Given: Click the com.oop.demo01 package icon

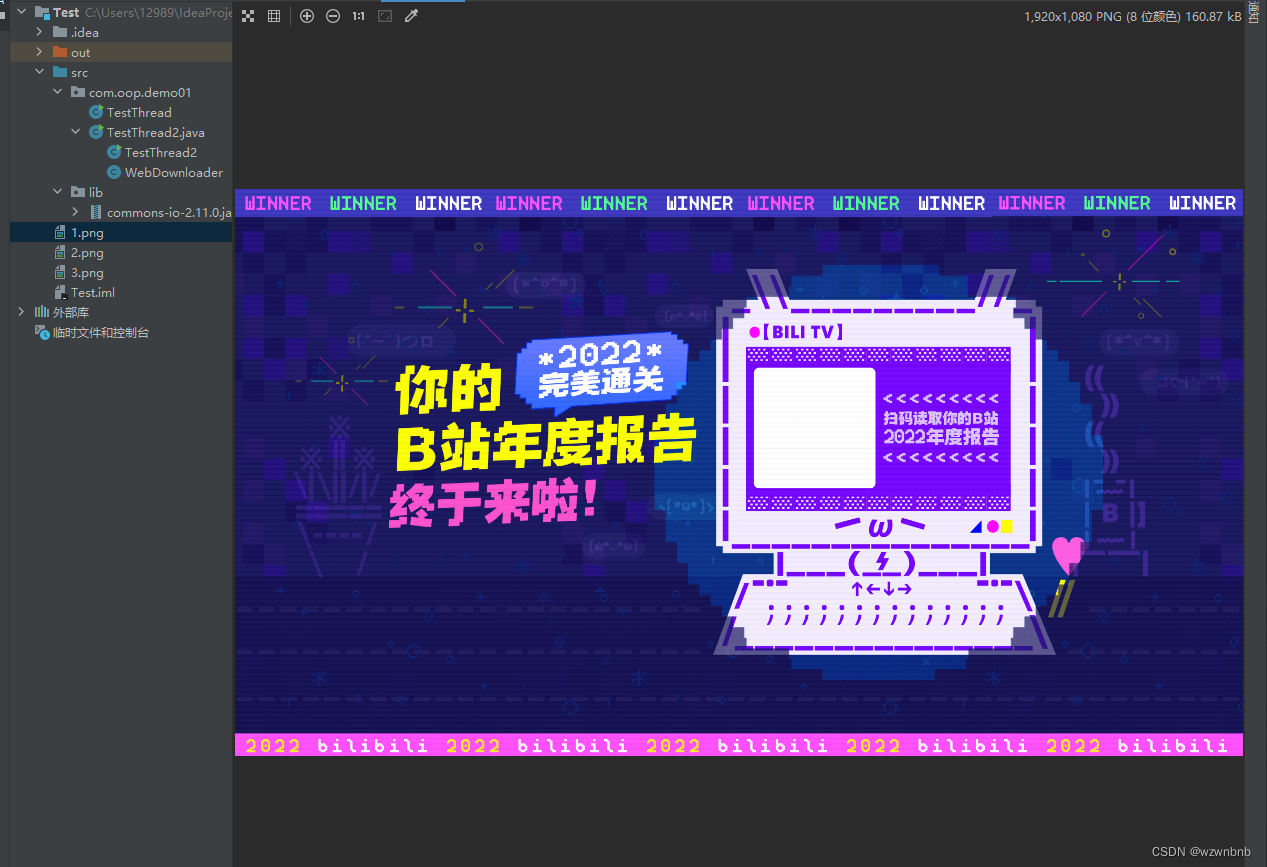Looking at the screenshot, I should 78,92.
